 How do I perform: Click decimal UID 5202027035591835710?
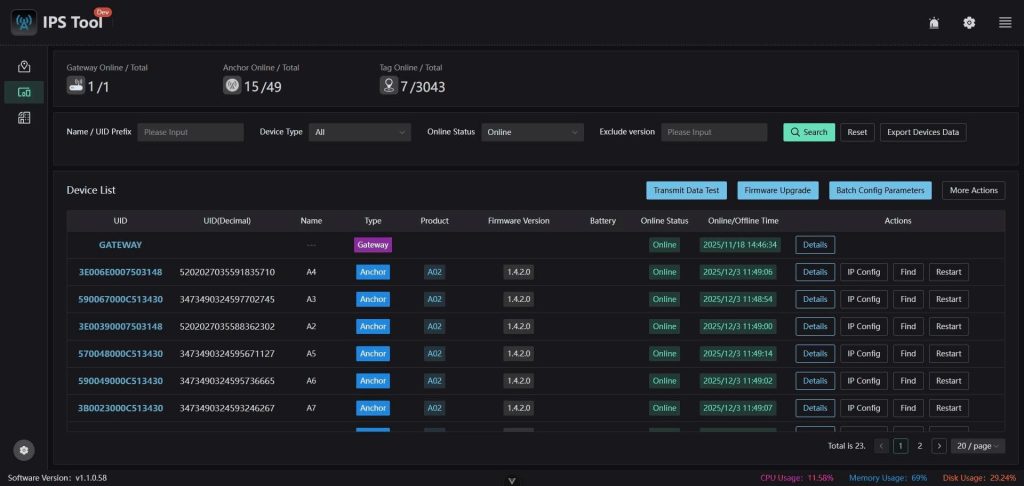(227, 272)
